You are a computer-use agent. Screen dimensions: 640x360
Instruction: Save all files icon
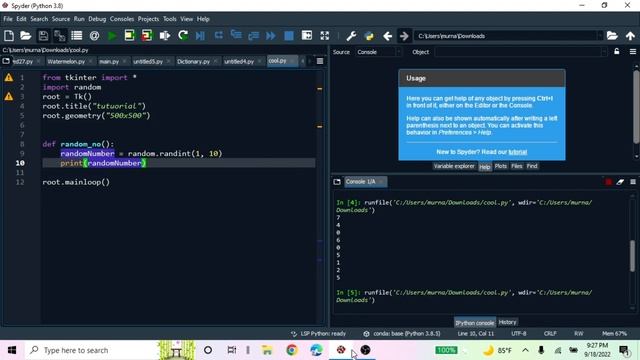coord(60,36)
